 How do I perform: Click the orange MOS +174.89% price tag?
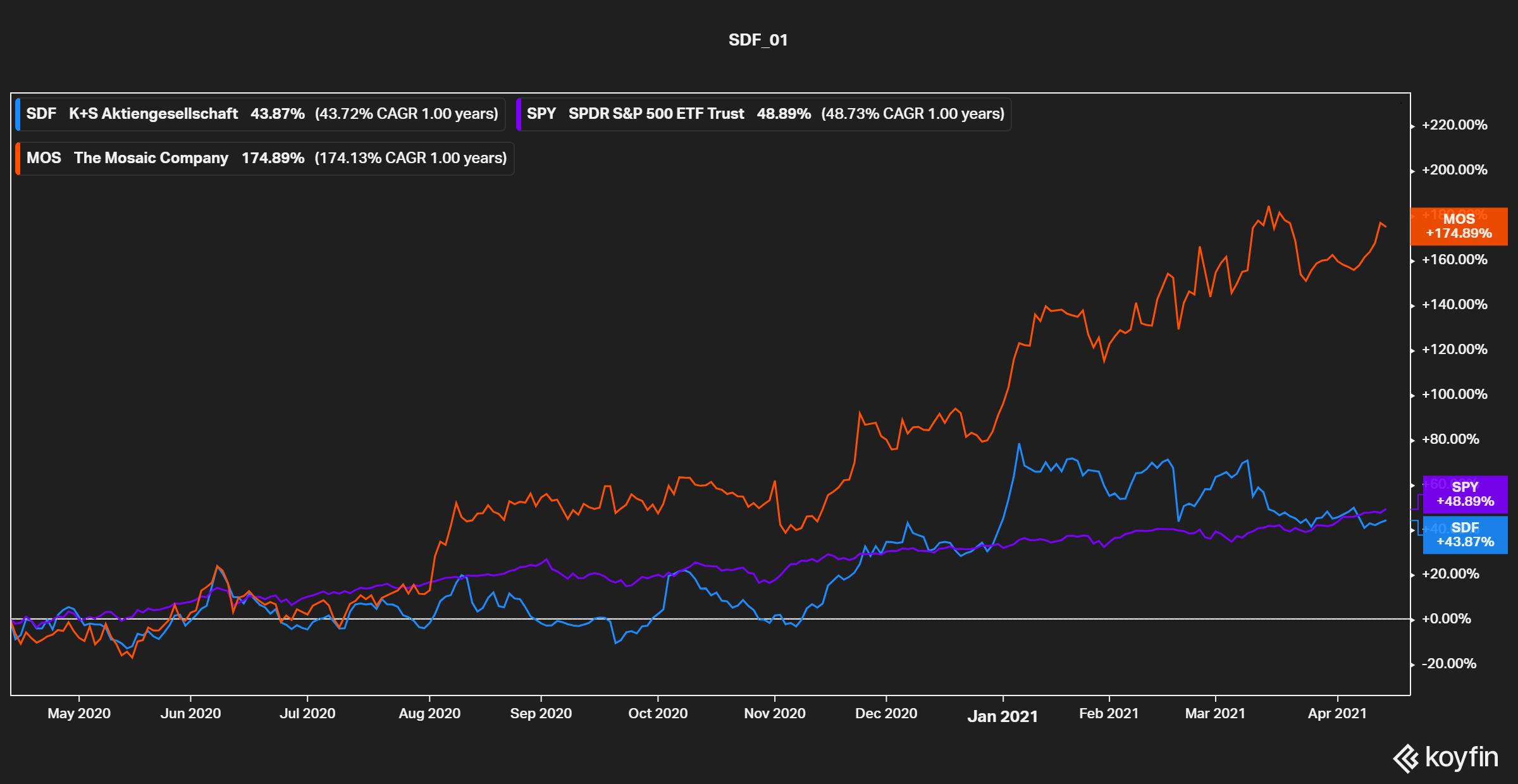1459,226
